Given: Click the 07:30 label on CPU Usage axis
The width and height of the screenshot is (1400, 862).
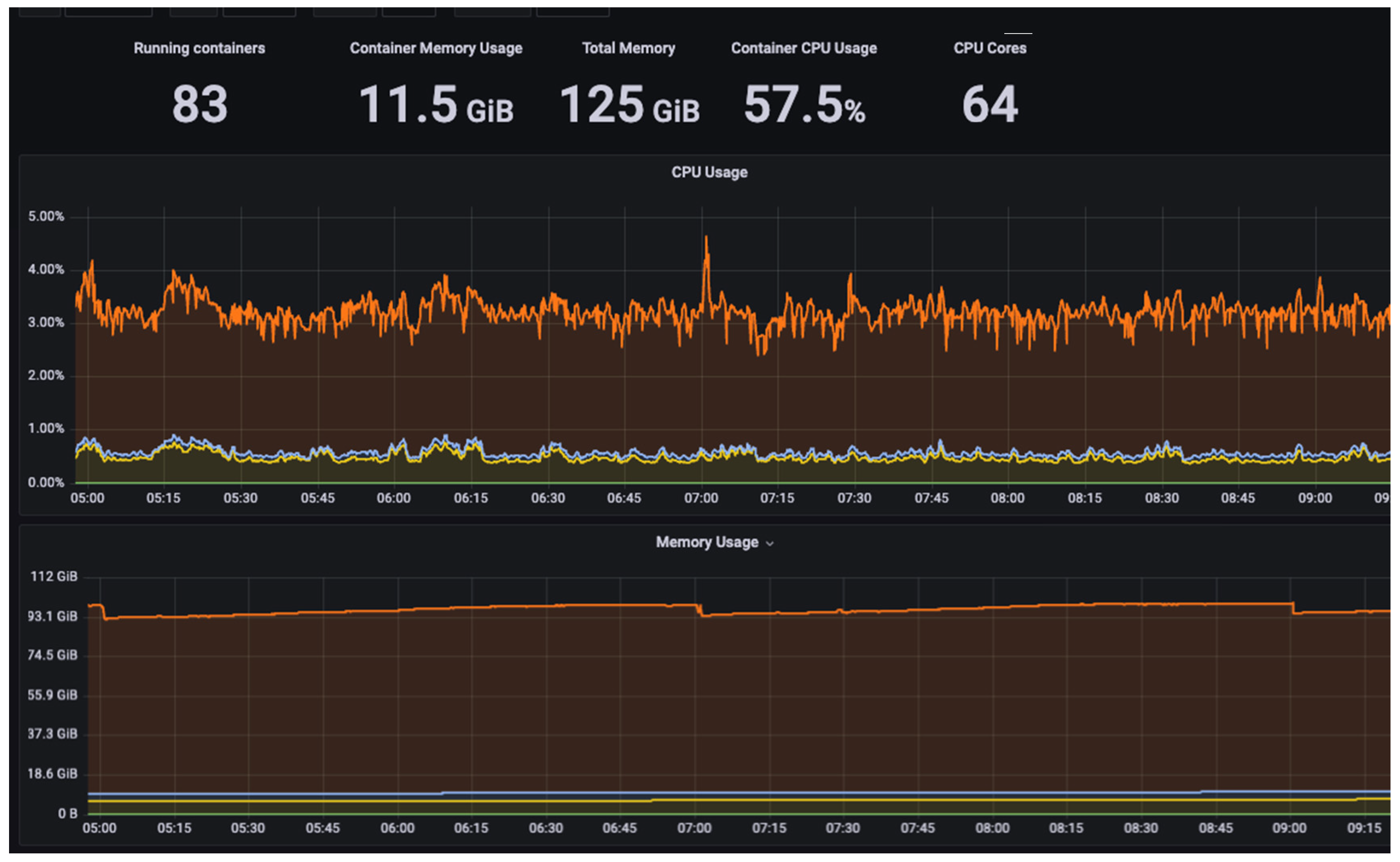Looking at the screenshot, I should [x=853, y=498].
